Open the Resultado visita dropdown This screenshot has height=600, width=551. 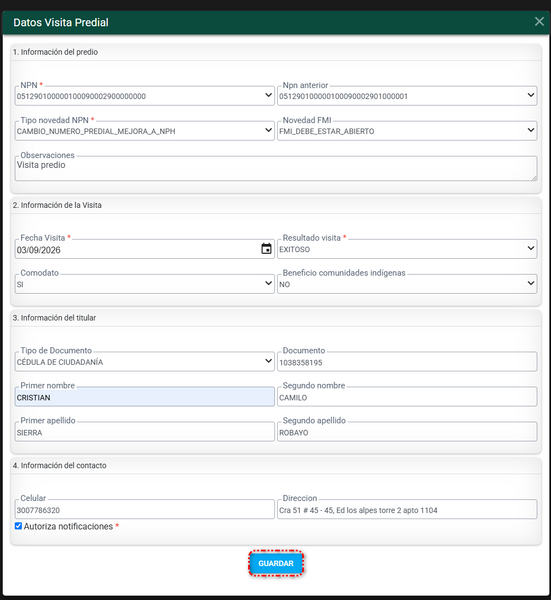407,249
